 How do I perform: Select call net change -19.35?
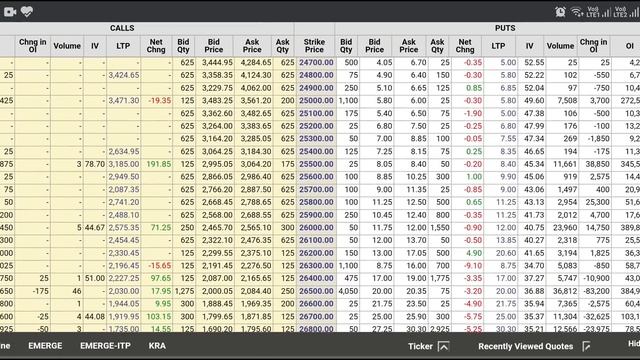pos(160,100)
